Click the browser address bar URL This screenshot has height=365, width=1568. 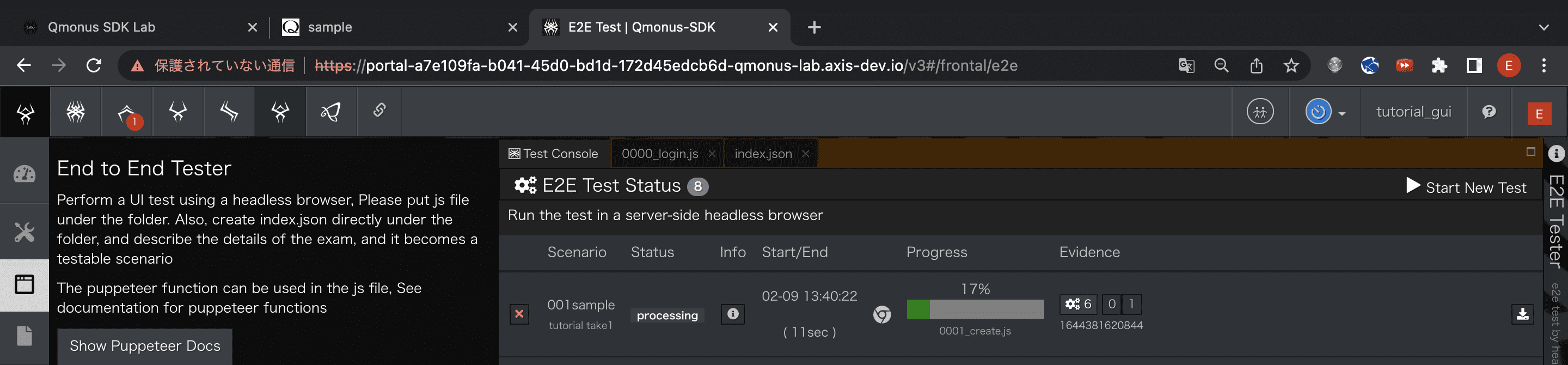[666, 65]
